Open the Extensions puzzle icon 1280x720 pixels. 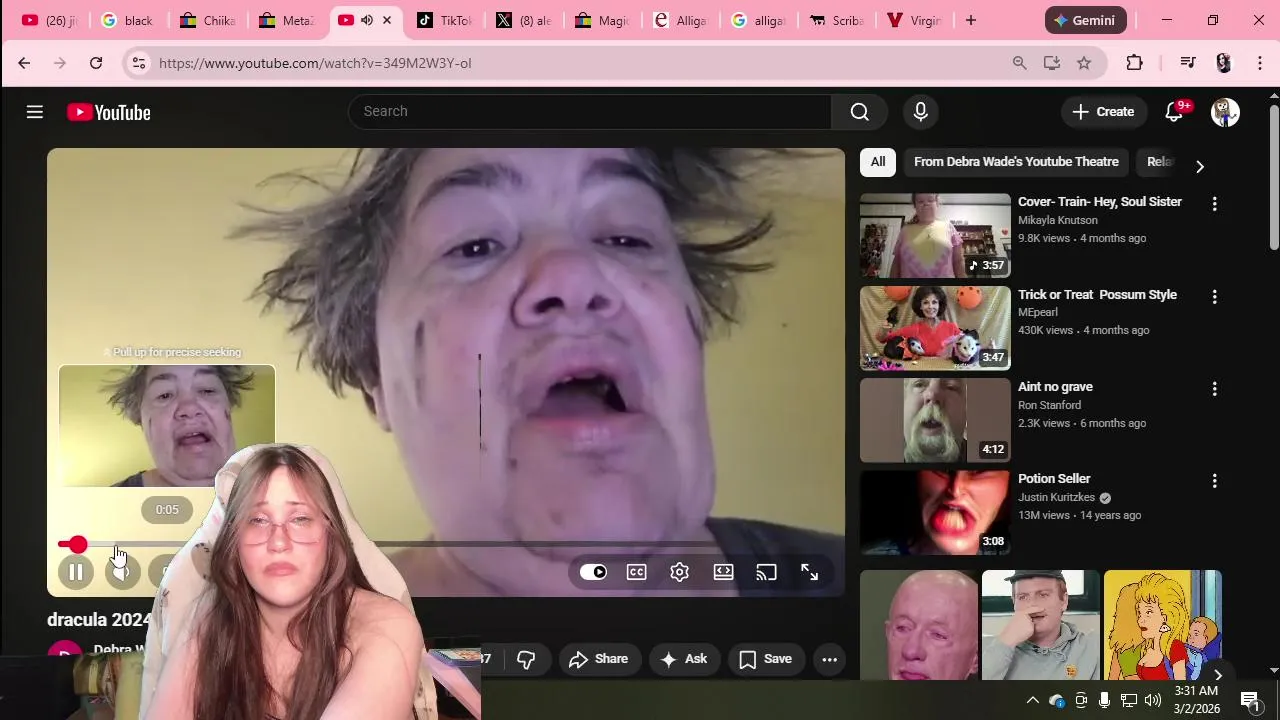click(x=1134, y=63)
